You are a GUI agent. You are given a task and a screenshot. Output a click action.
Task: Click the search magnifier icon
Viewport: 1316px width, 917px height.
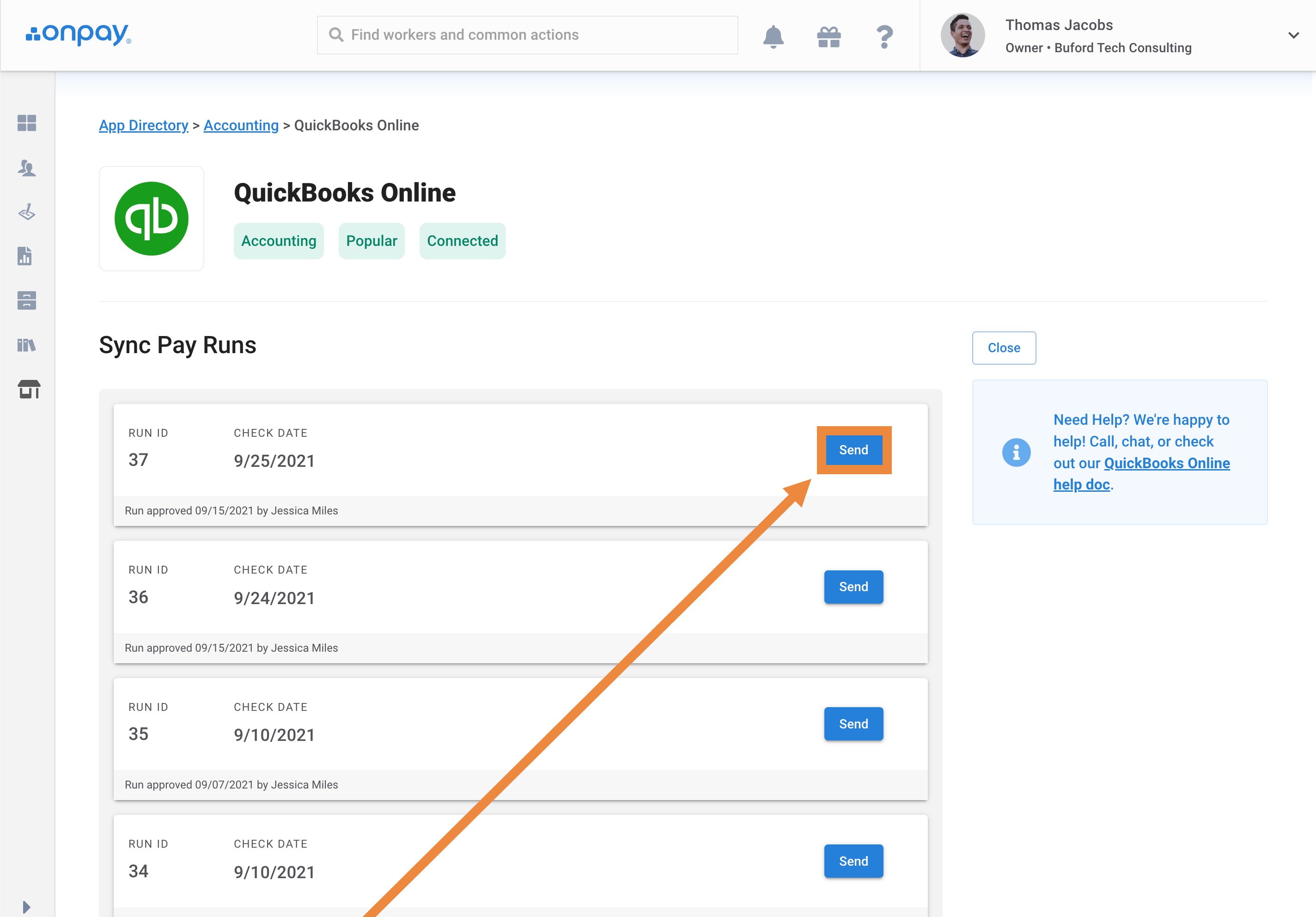336,35
